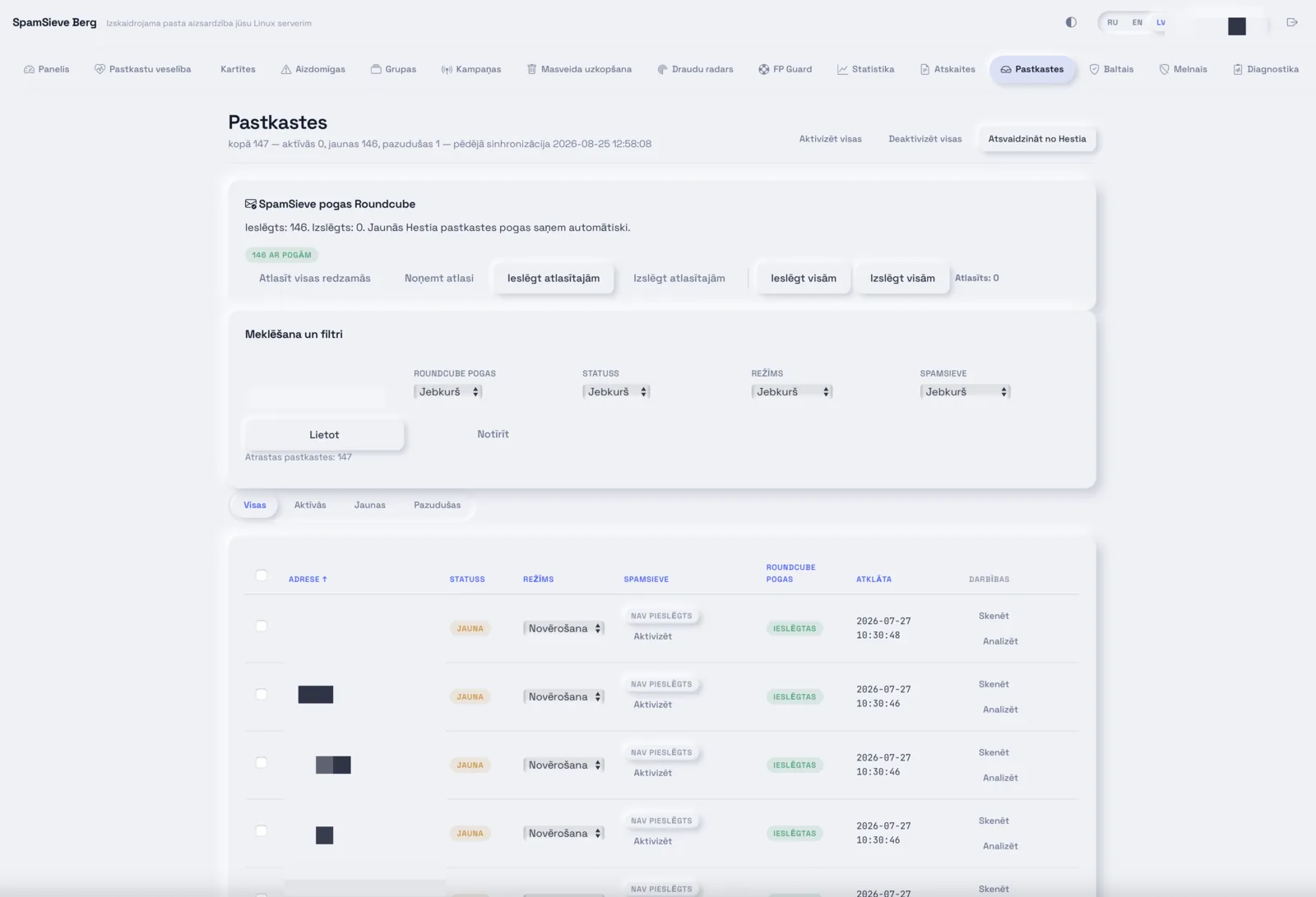Open Masveida uzkopšana trash icon

(x=531, y=69)
